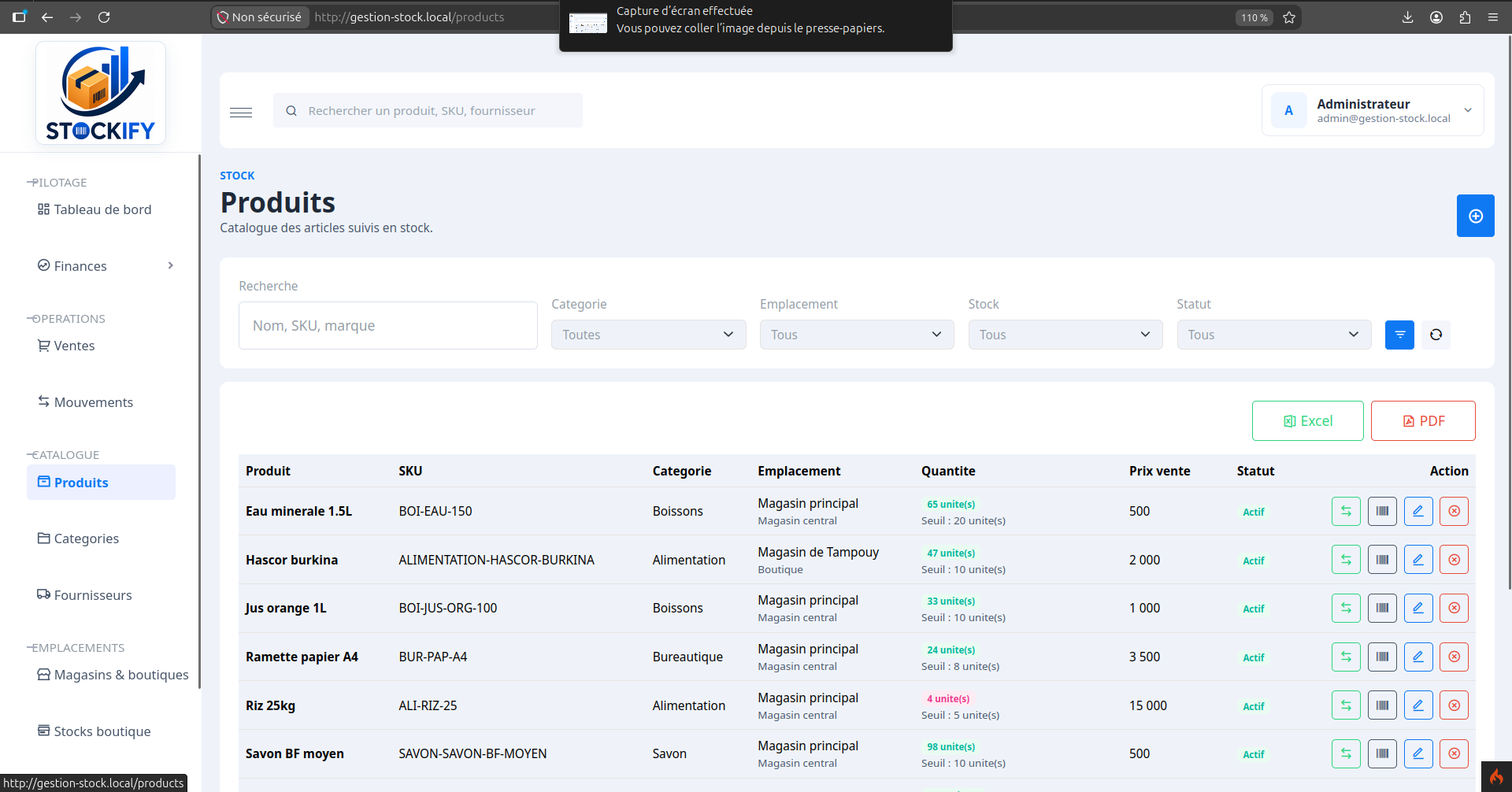Delete the Eau minerale 1.5L product
The width and height of the screenshot is (1512, 792).
pyautogui.click(x=1455, y=511)
